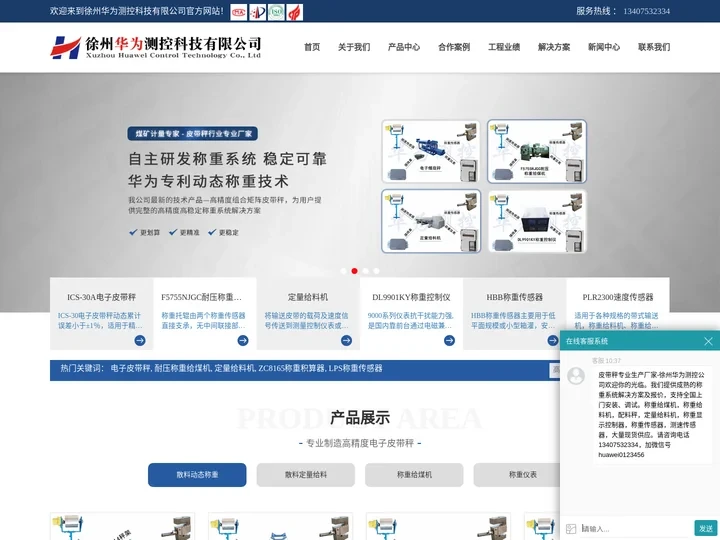
Task: Click hot keyword LPS称重传感器
Action: coord(356,368)
